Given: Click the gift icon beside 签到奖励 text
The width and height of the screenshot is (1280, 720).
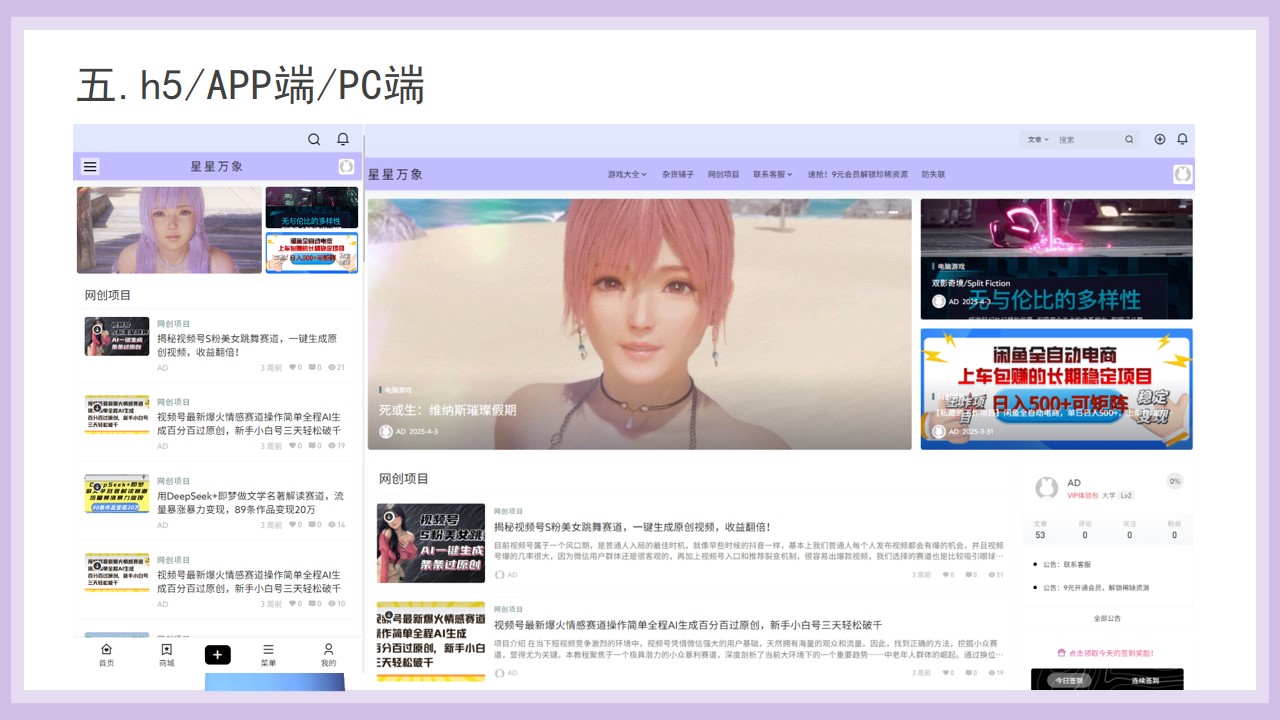Looking at the screenshot, I should pos(1061,653).
